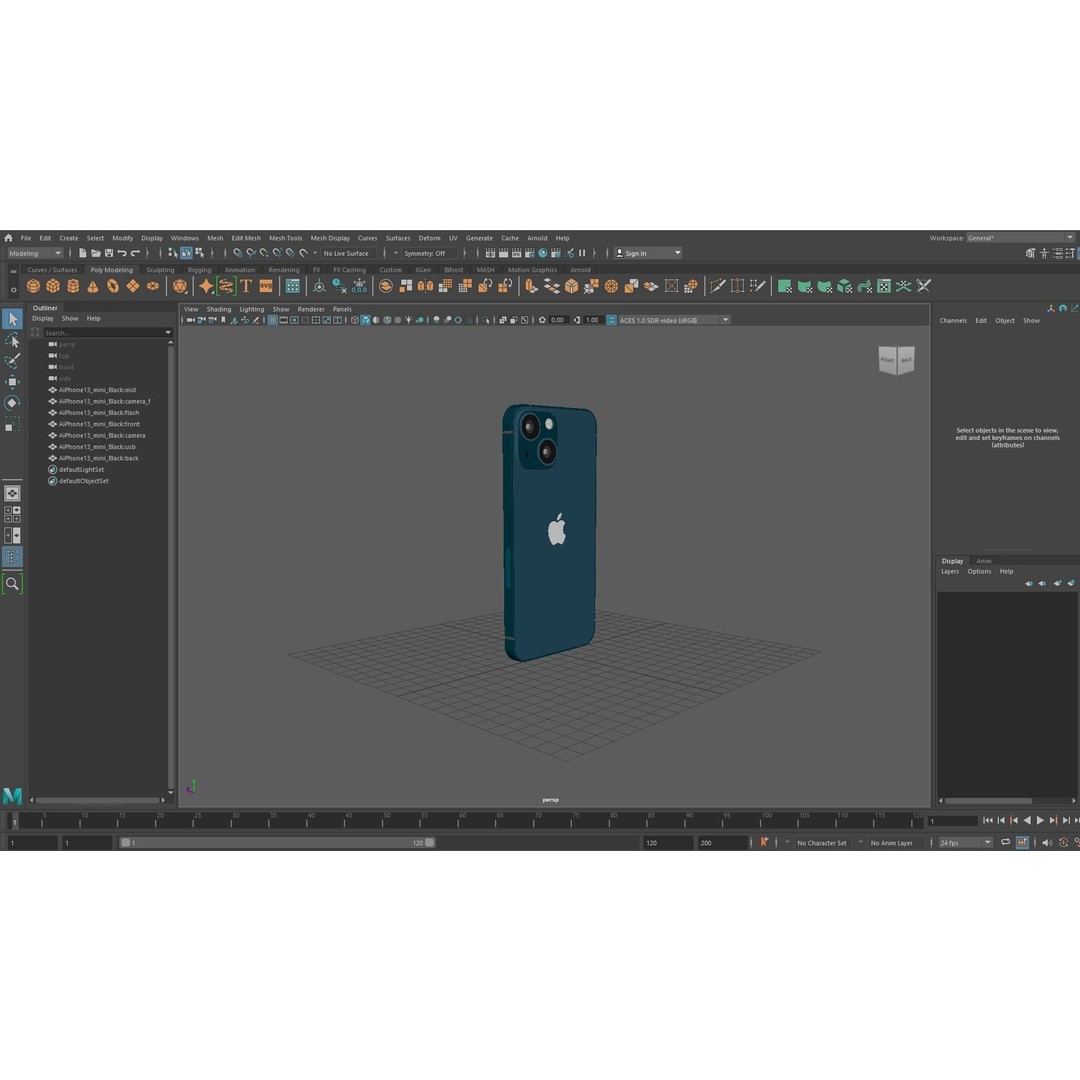Toggle the viewport grid display button
The image size is (1080, 1080).
point(273,320)
